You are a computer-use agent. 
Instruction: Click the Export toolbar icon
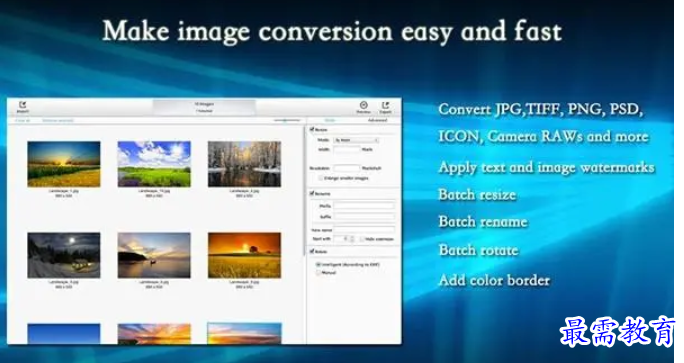[385, 105]
